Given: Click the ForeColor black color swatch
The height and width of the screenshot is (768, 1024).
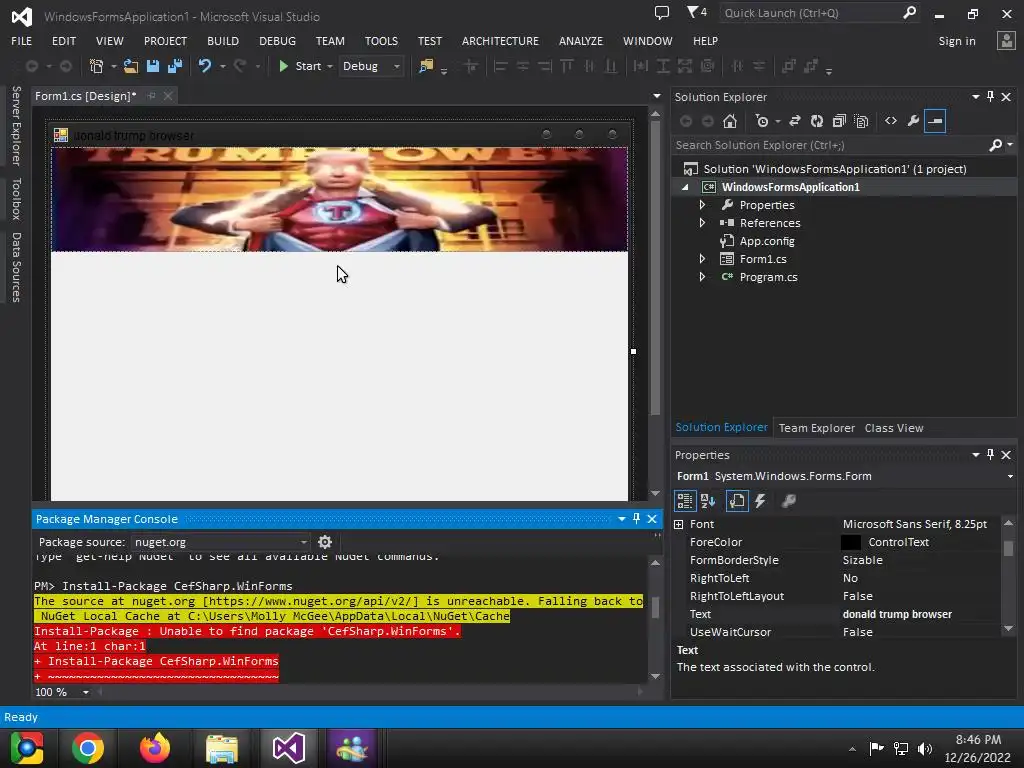Looking at the screenshot, I should (850, 542).
